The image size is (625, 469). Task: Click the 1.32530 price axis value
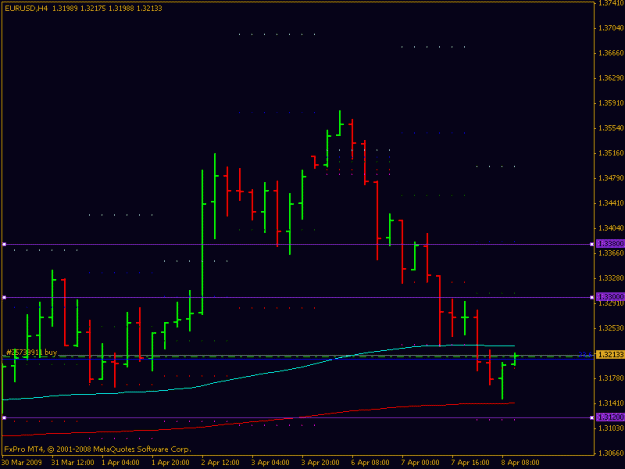pyautogui.click(x=611, y=328)
